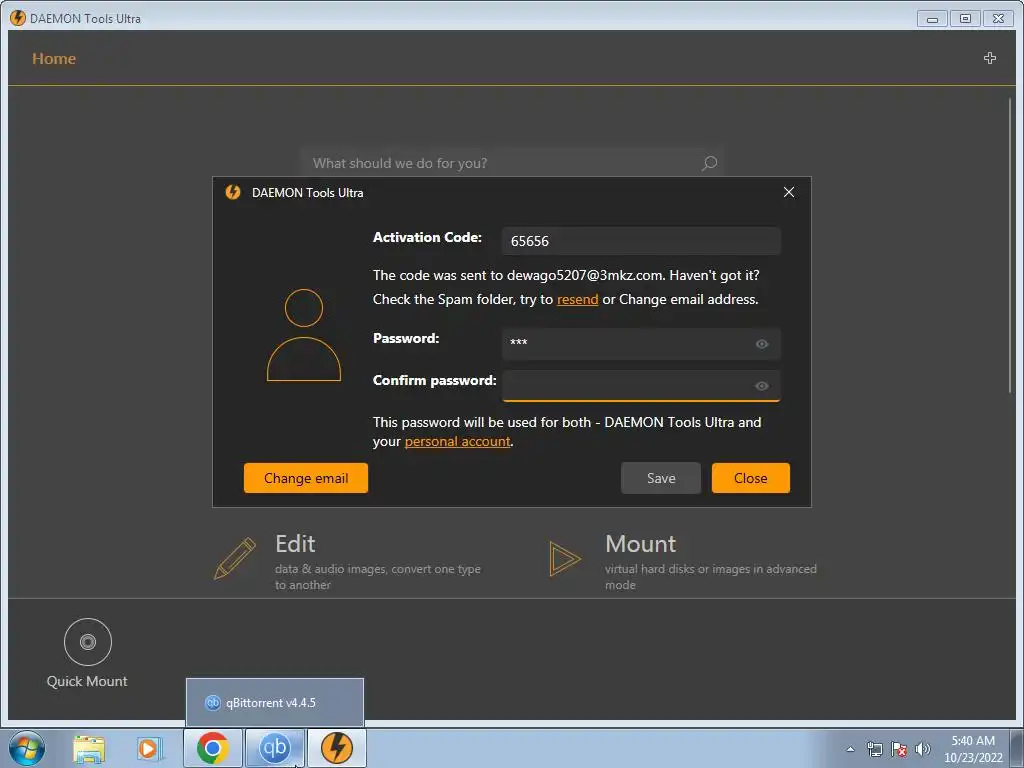The width and height of the screenshot is (1024, 768).
Task: Maximize the DAEMON Tools Ultra window
Action: click(965, 18)
